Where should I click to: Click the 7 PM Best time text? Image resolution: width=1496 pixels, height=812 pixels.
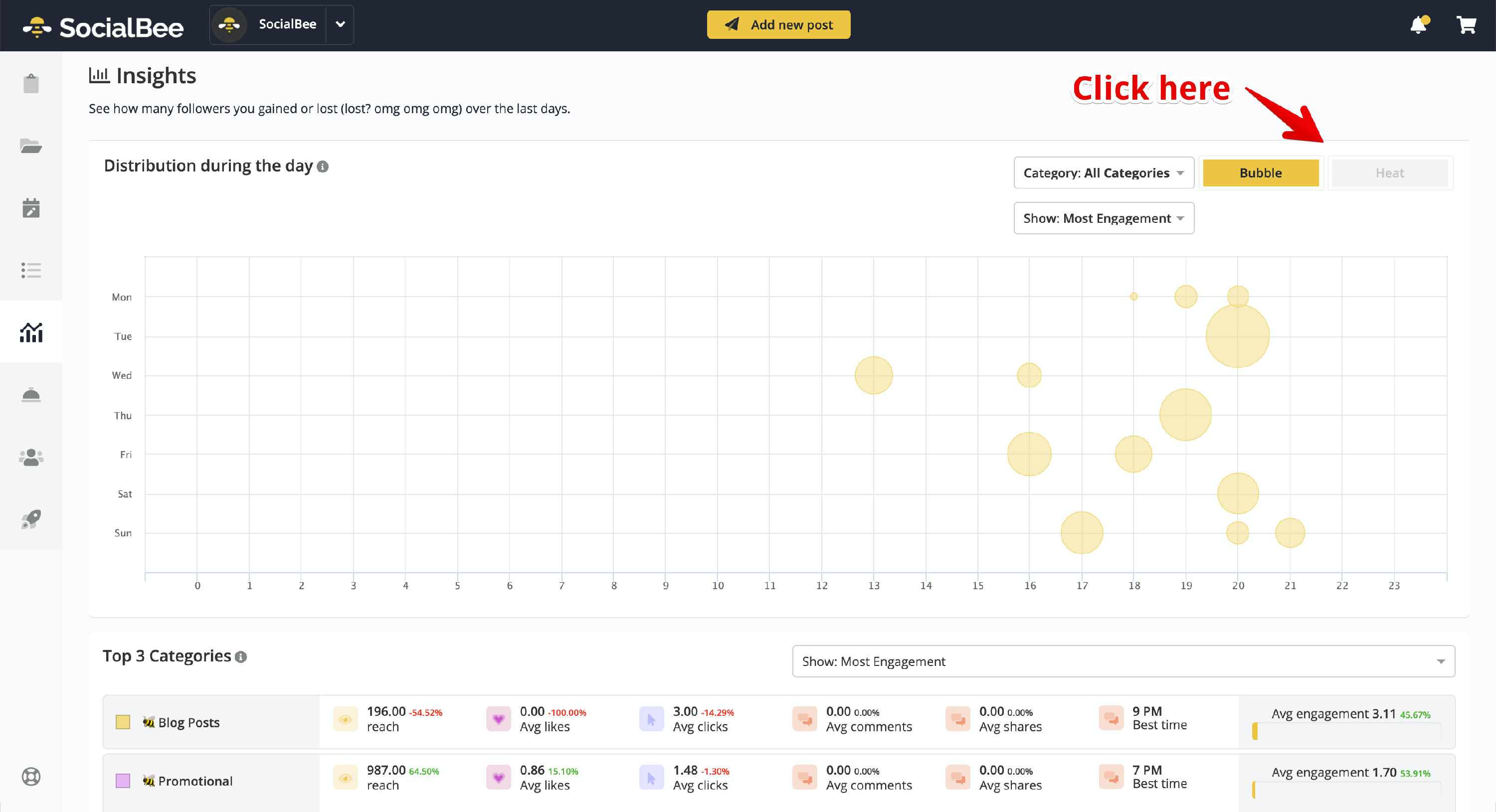click(1147, 770)
